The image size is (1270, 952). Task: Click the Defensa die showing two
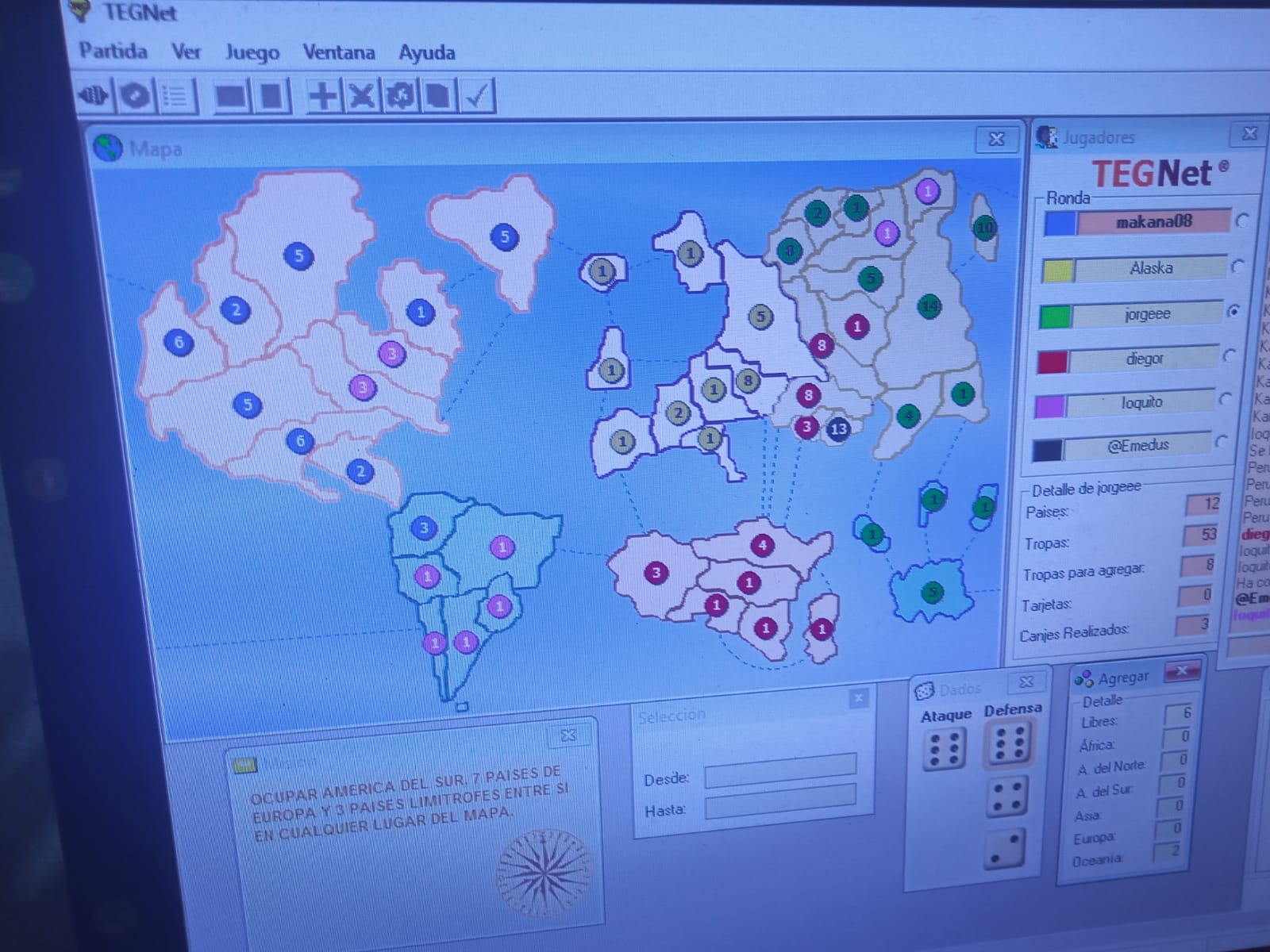click(1004, 848)
